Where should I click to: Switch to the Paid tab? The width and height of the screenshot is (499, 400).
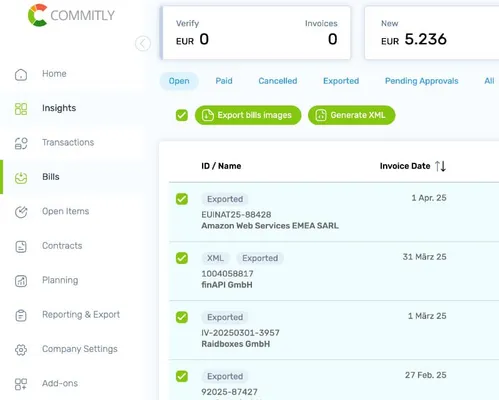click(224, 81)
